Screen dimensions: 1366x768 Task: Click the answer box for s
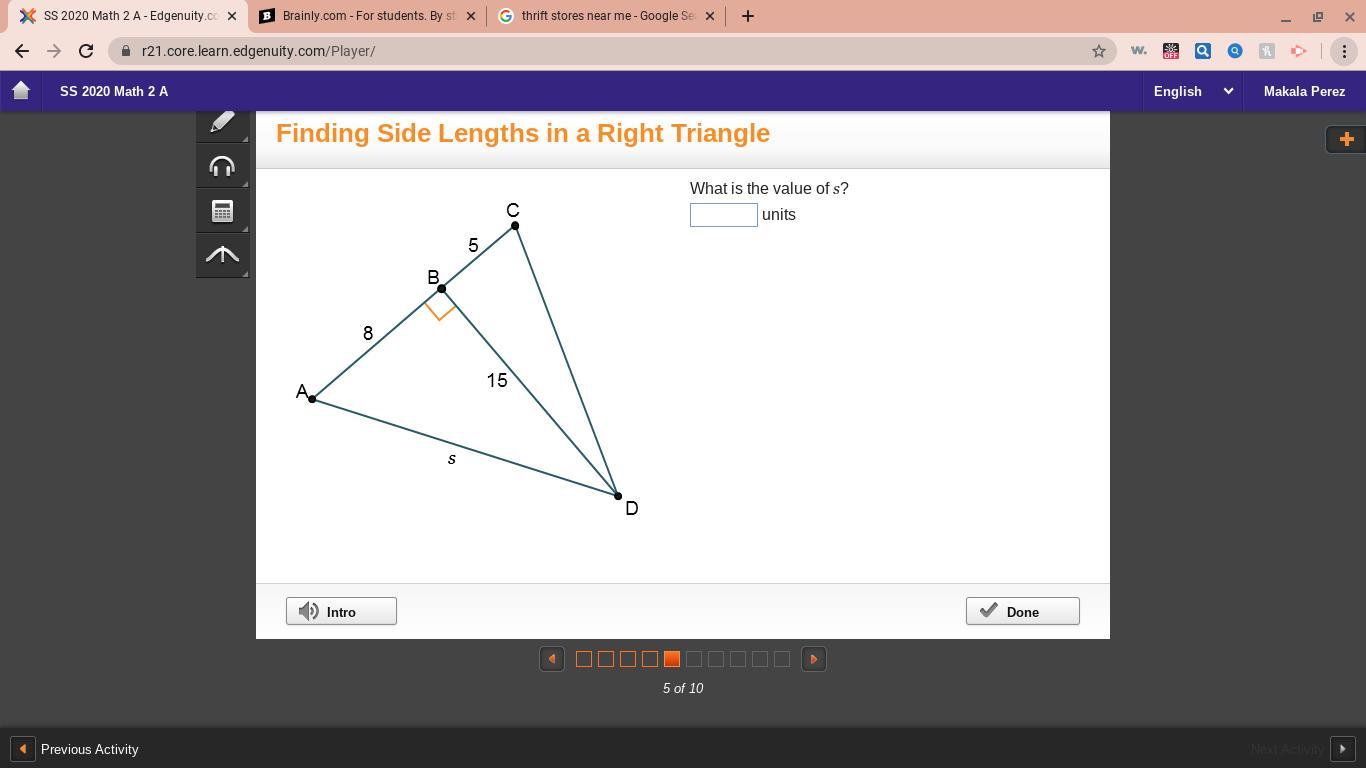click(x=724, y=215)
